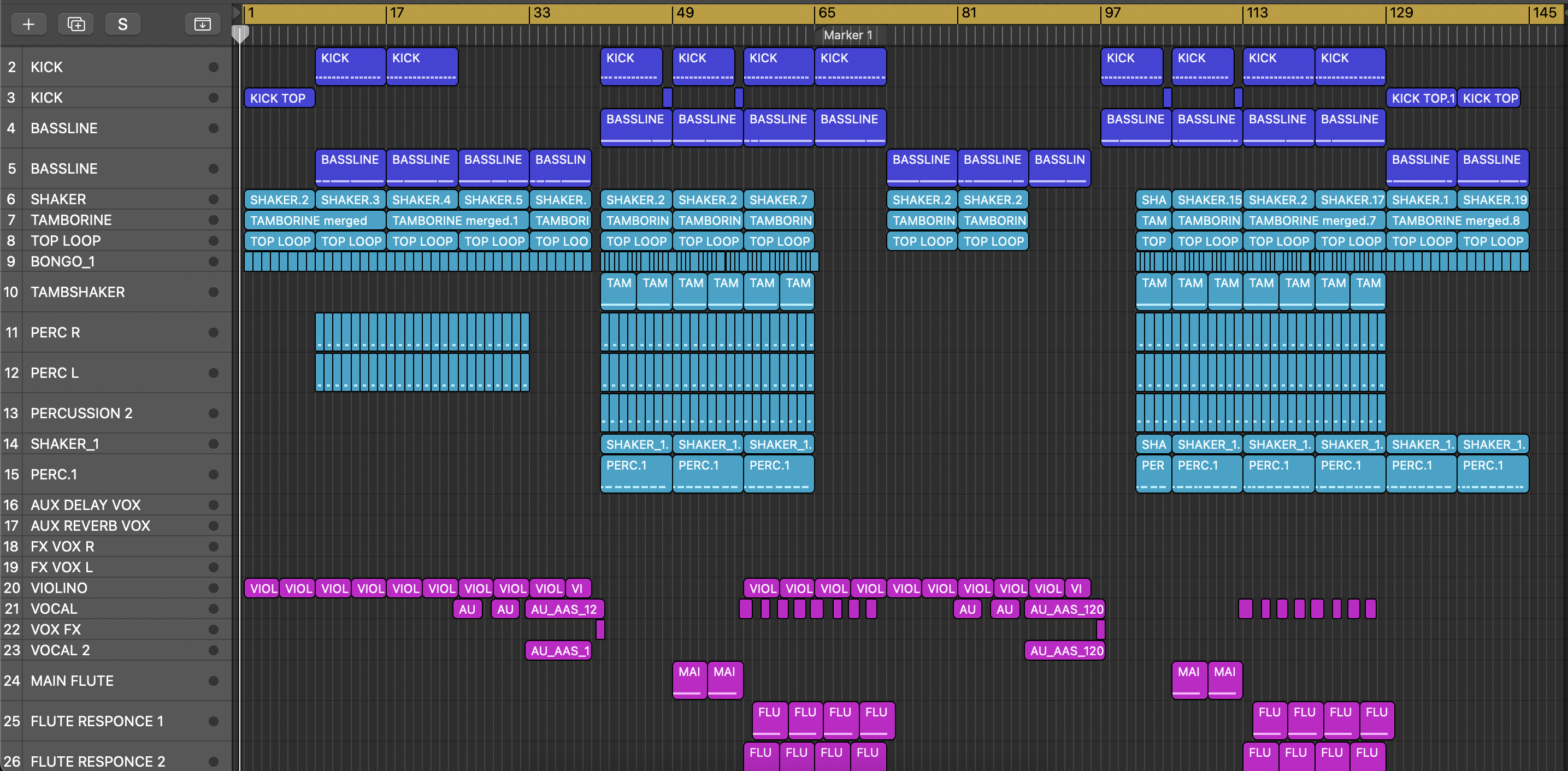Select the PERCUSSION 2 track header
This screenshot has width=1568, height=771.
[81, 413]
